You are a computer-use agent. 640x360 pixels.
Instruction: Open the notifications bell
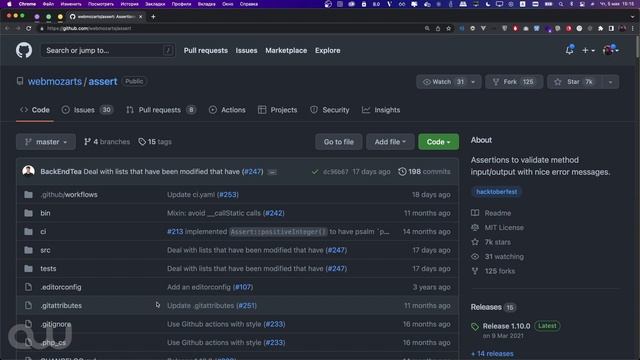[x=569, y=50]
